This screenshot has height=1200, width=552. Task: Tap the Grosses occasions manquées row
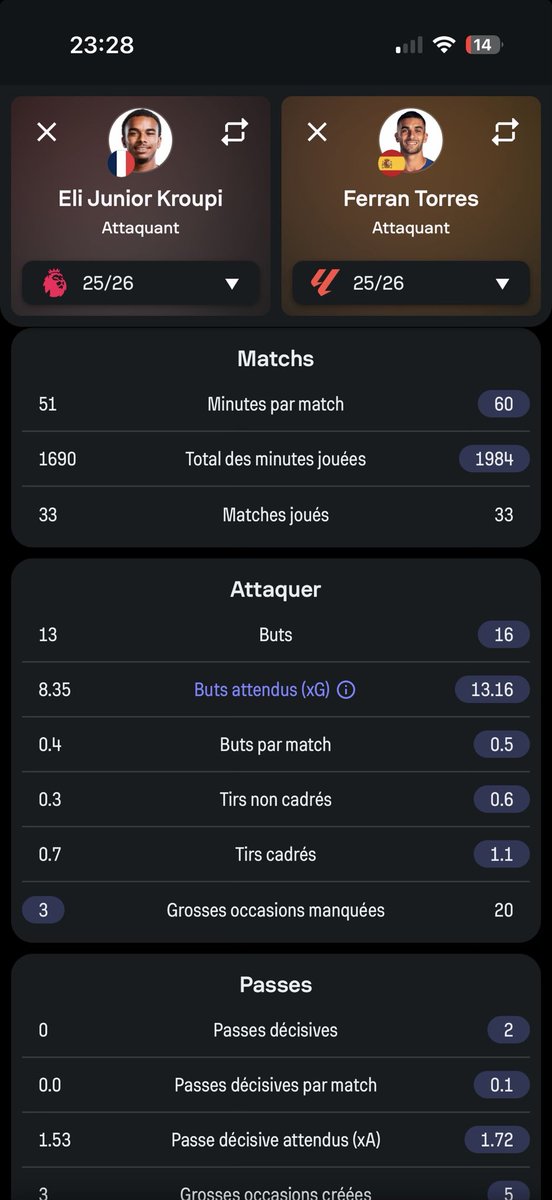click(x=276, y=910)
